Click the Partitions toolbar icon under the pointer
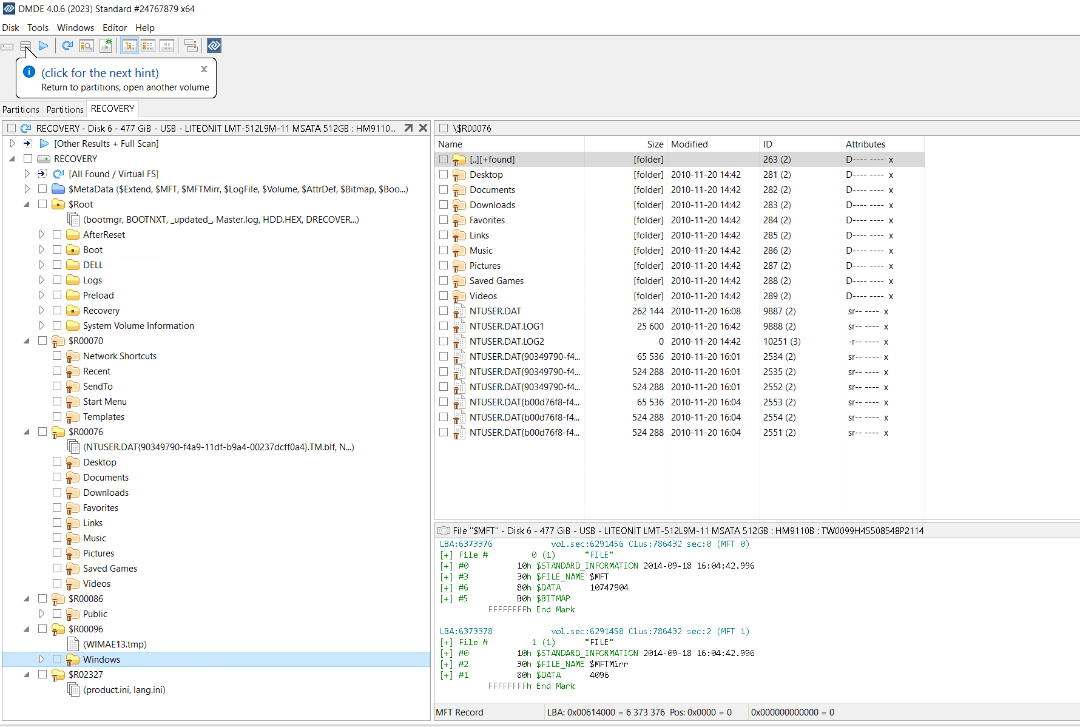The width and height of the screenshot is (1080, 727). (x=26, y=46)
